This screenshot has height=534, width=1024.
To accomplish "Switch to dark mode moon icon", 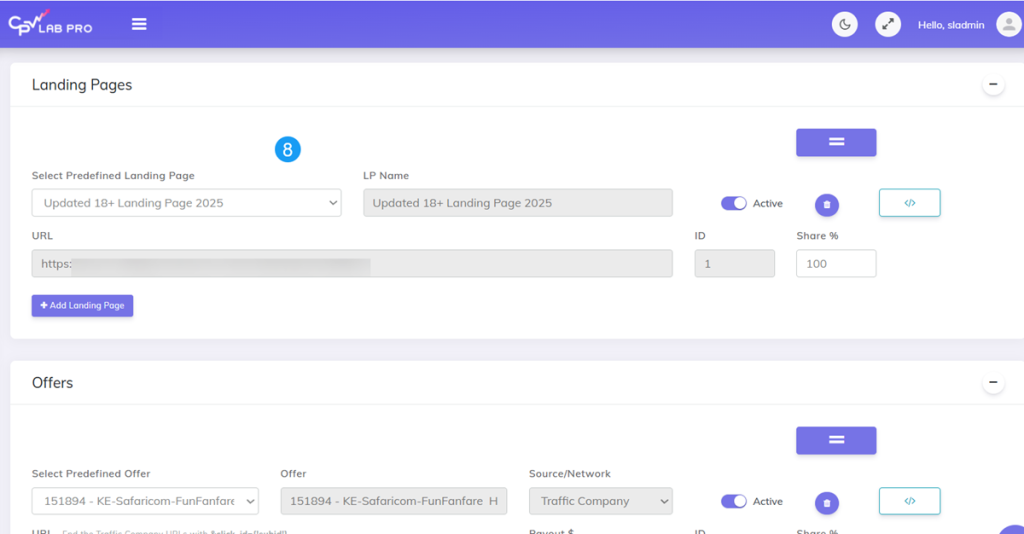I will pos(844,25).
